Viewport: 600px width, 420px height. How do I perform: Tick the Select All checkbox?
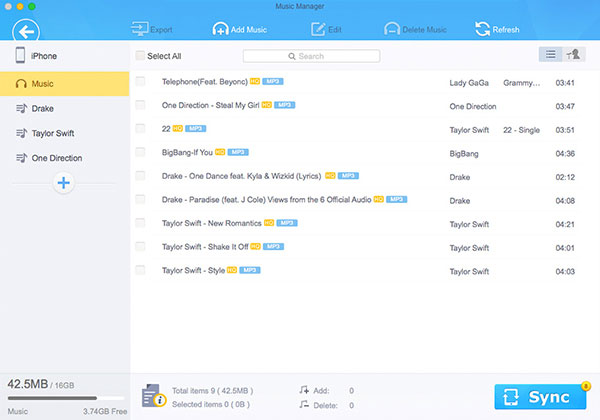140,55
